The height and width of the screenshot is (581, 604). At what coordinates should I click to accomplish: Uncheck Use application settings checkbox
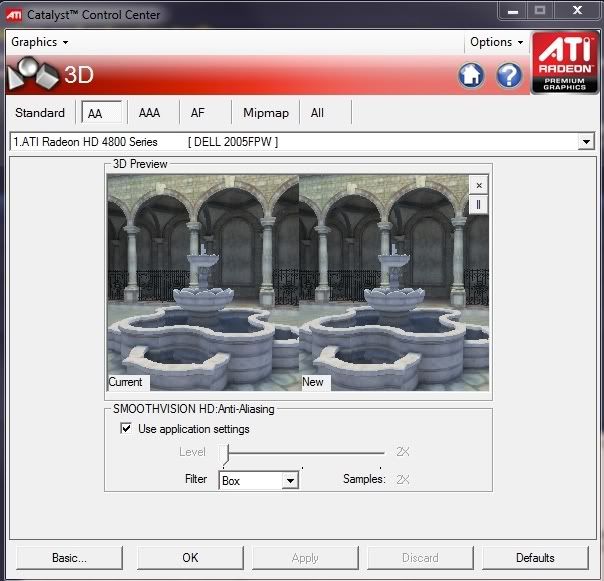126,429
